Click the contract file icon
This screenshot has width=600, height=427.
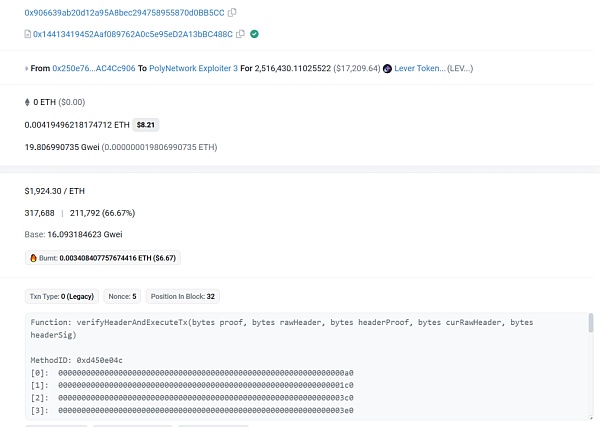27,34
